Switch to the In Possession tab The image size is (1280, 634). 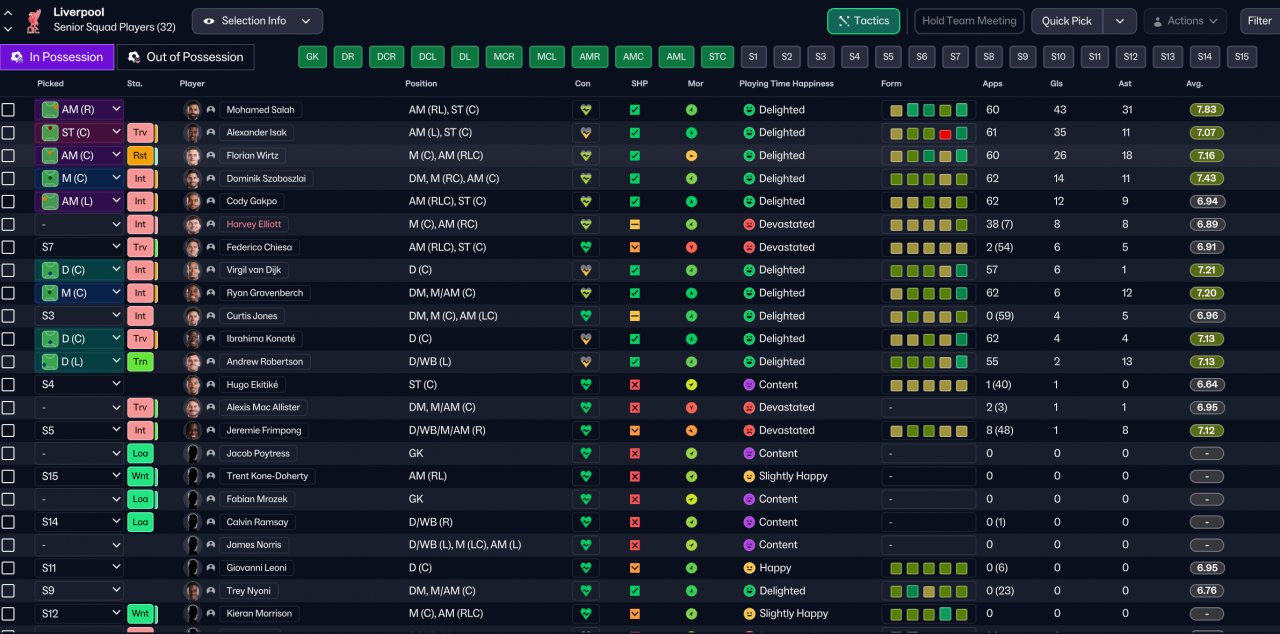point(56,57)
